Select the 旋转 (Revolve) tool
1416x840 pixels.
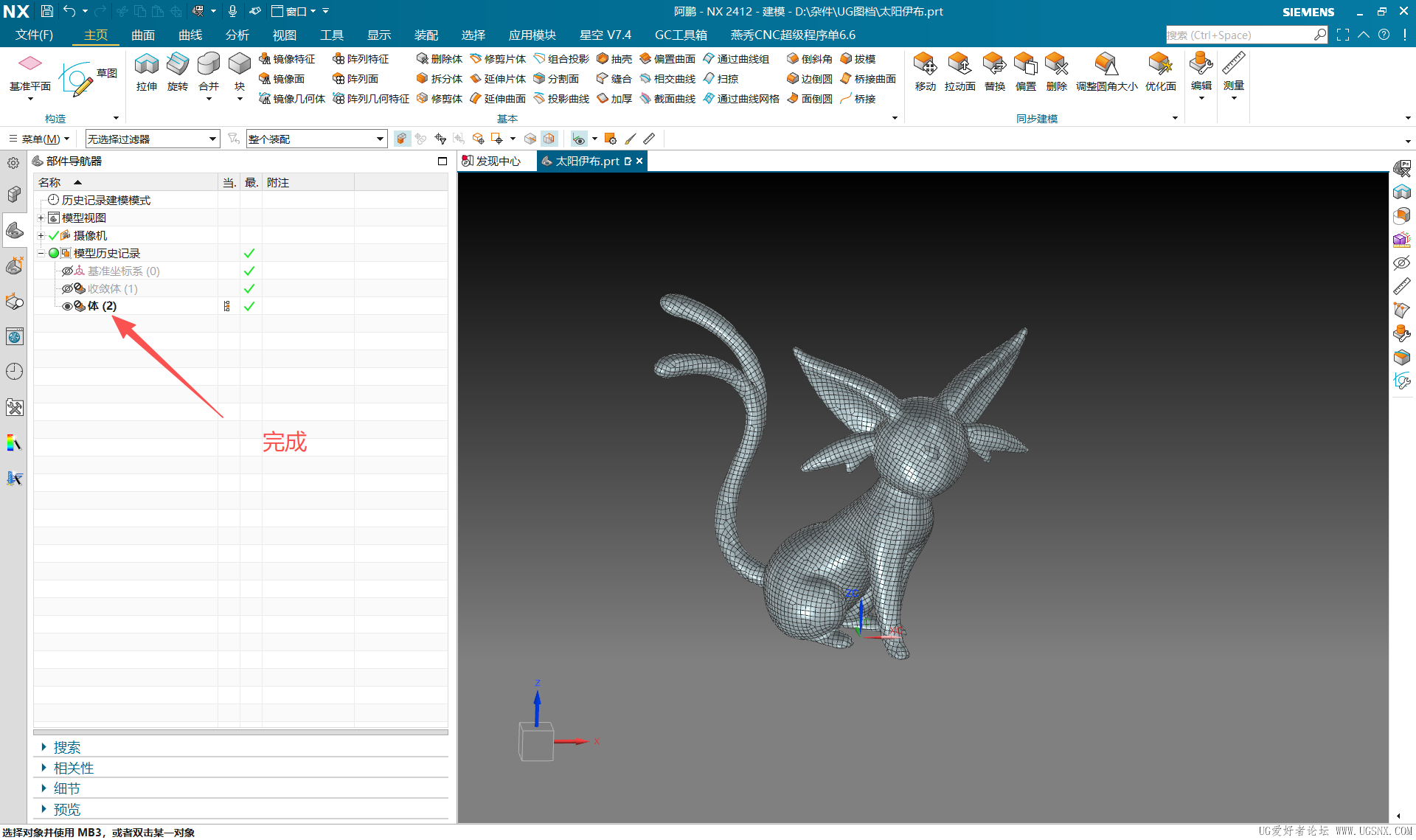point(178,72)
